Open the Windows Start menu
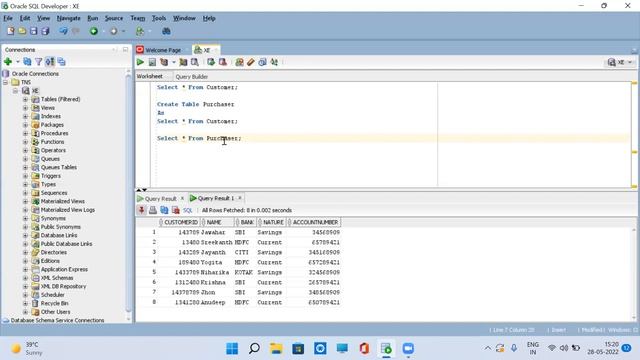 coord(232,349)
